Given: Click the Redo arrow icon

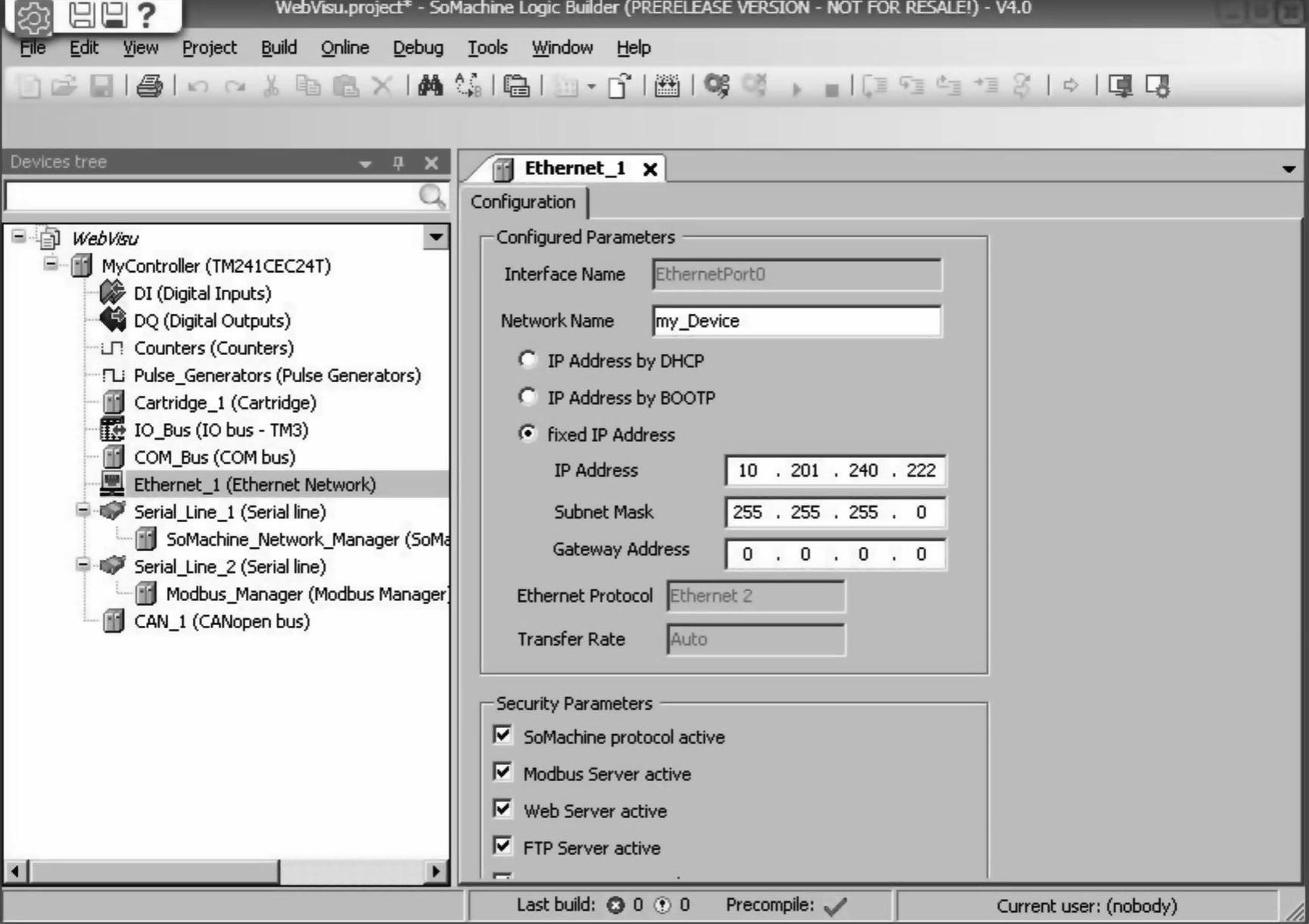Looking at the screenshot, I should (x=235, y=87).
